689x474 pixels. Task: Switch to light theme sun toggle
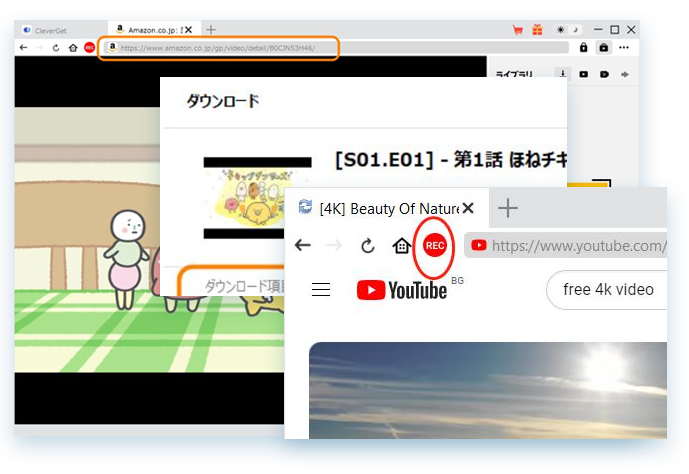coord(561,30)
